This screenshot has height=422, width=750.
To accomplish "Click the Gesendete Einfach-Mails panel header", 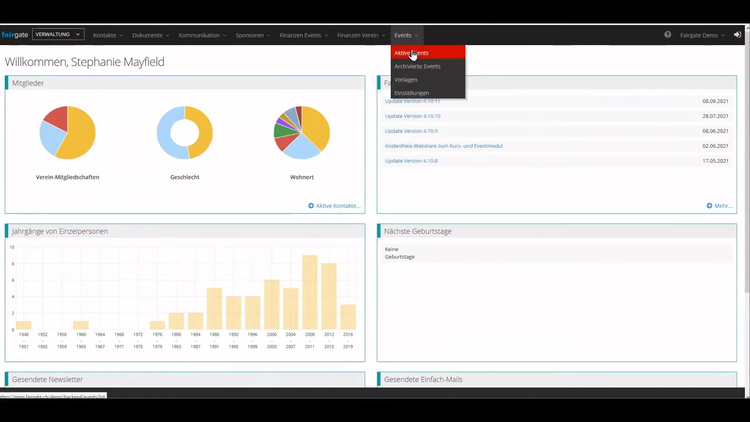I will click(557, 379).
